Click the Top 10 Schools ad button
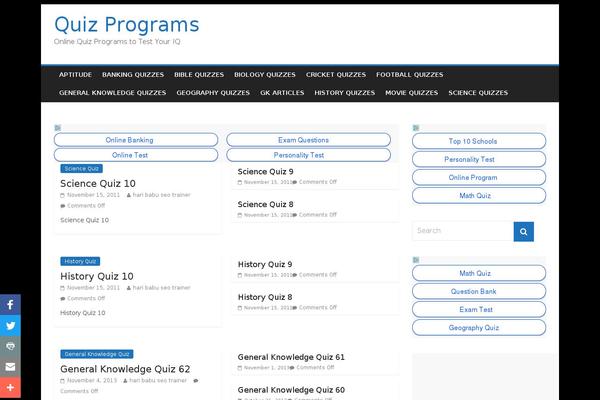Screen dimensions: 600x400 (479, 142)
